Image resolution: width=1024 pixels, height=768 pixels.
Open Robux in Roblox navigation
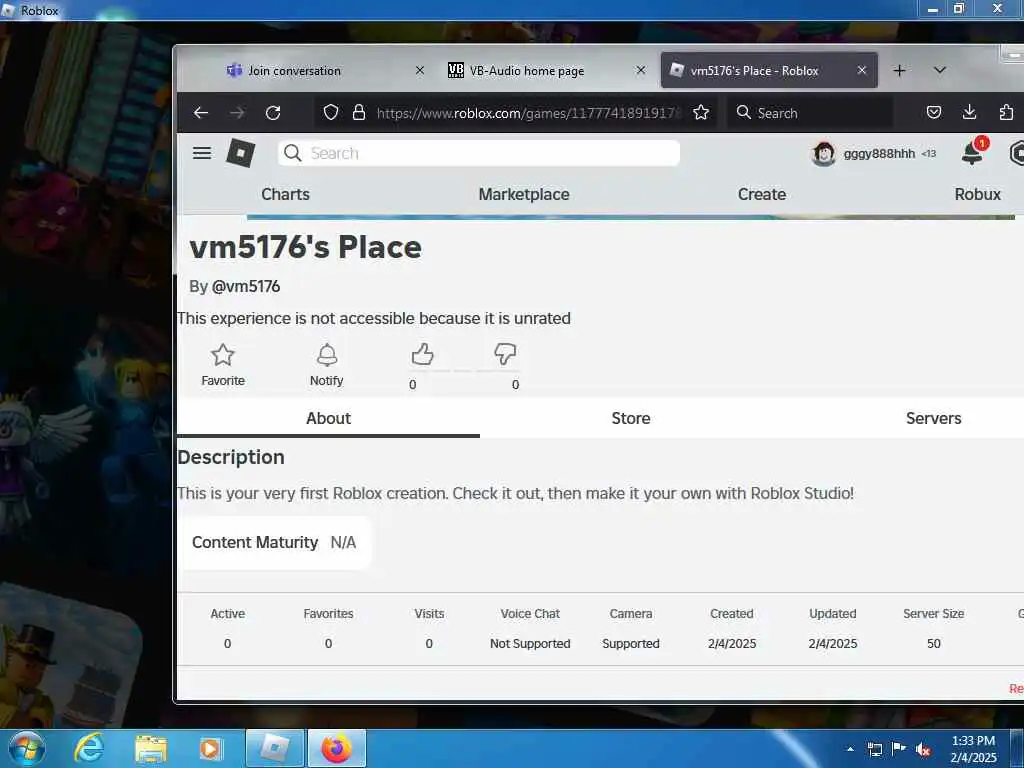[x=978, y=194]
